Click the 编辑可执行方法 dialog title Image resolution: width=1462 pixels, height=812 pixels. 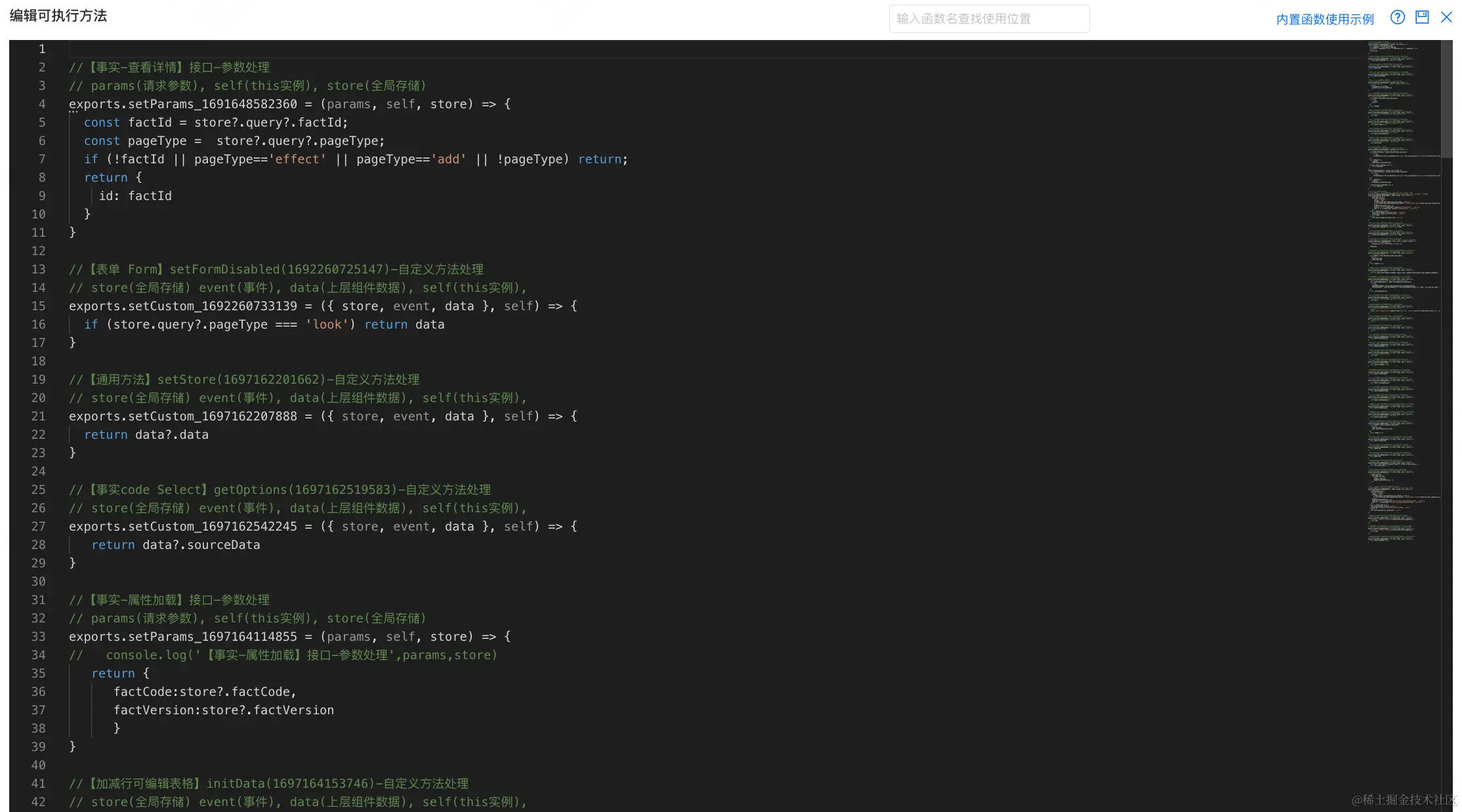58,16
